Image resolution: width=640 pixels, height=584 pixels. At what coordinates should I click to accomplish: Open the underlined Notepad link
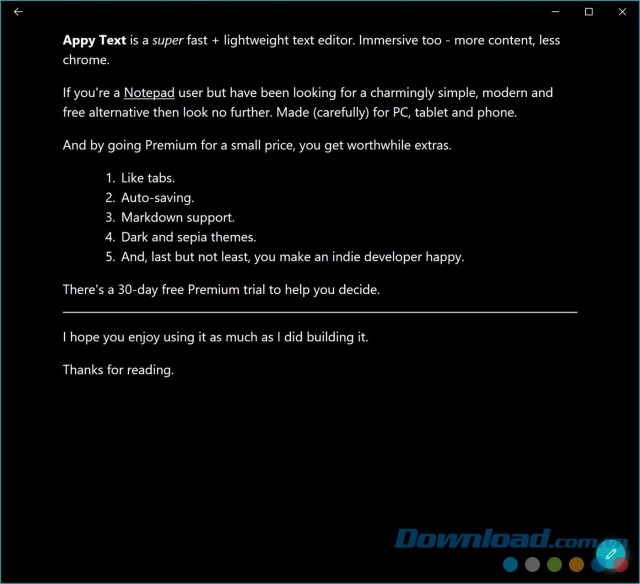click(149, 93)
